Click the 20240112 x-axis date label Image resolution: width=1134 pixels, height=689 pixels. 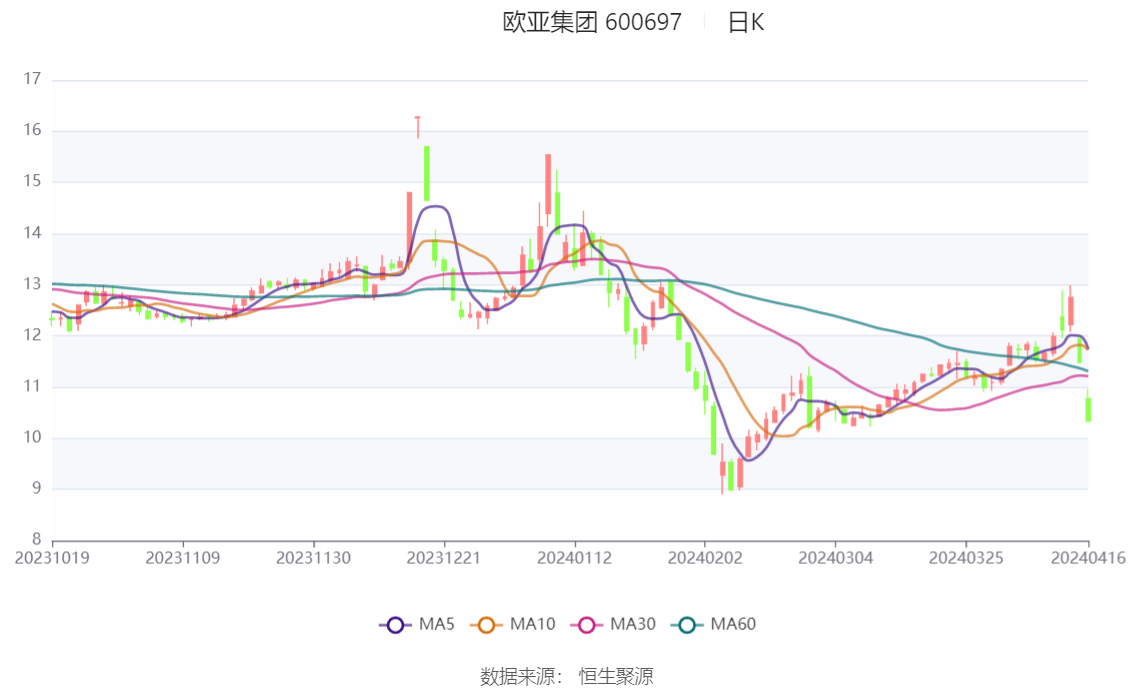click(575, 558)
